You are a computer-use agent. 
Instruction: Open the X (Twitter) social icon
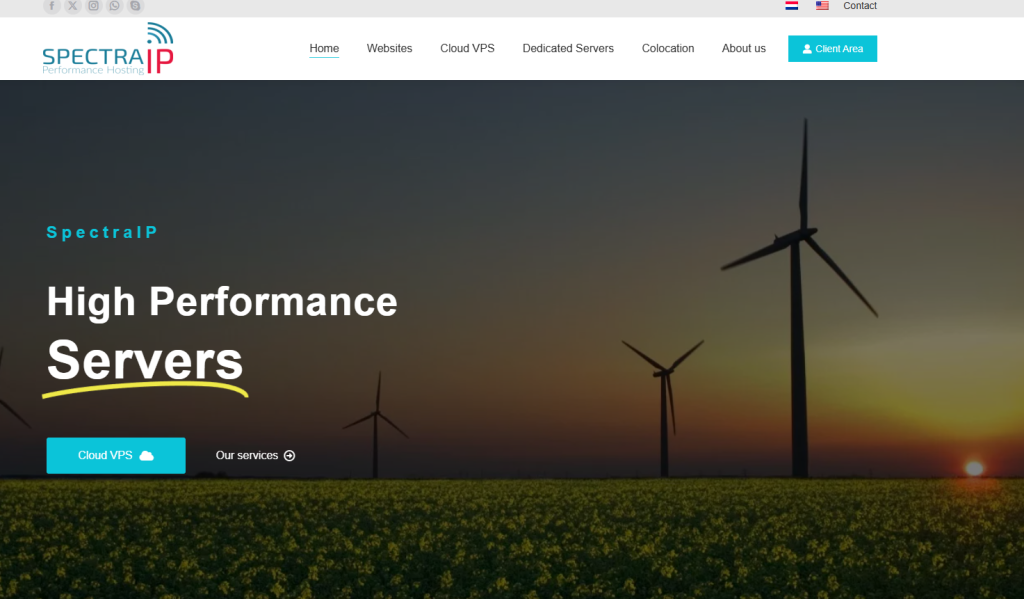72,6
